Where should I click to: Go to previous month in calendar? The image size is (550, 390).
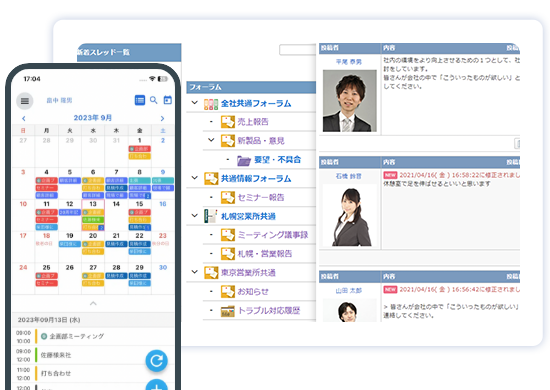point(24,119)
